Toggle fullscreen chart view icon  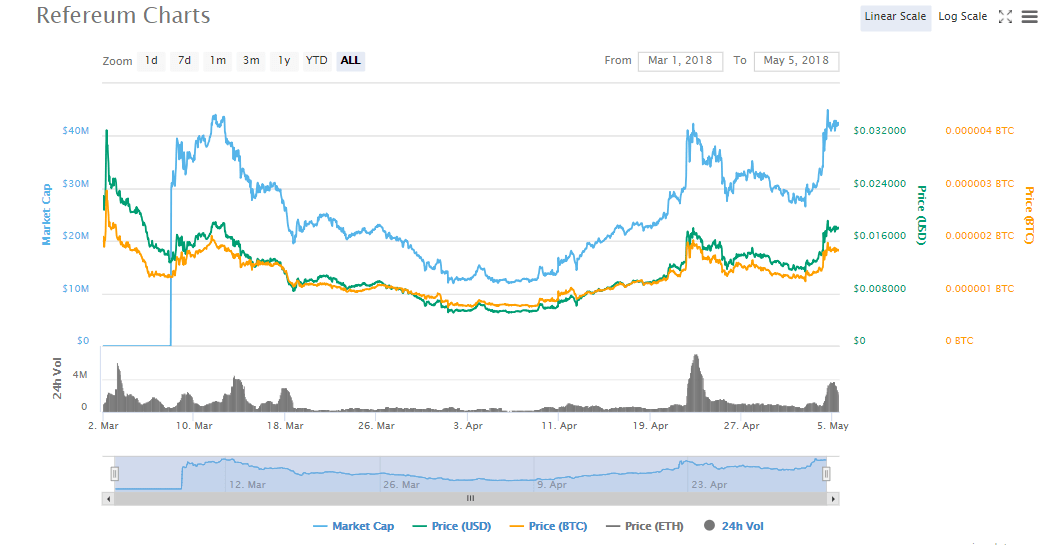point(1006,17)
